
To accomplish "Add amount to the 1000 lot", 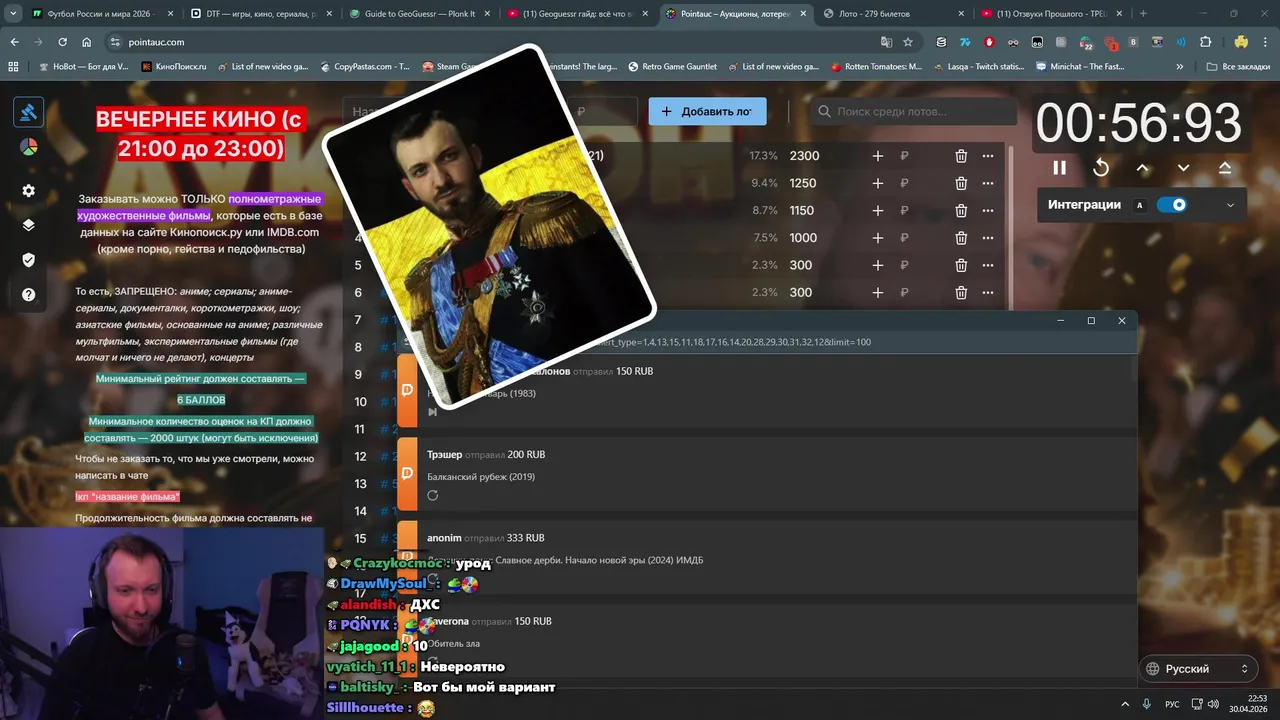I will 877,238.
